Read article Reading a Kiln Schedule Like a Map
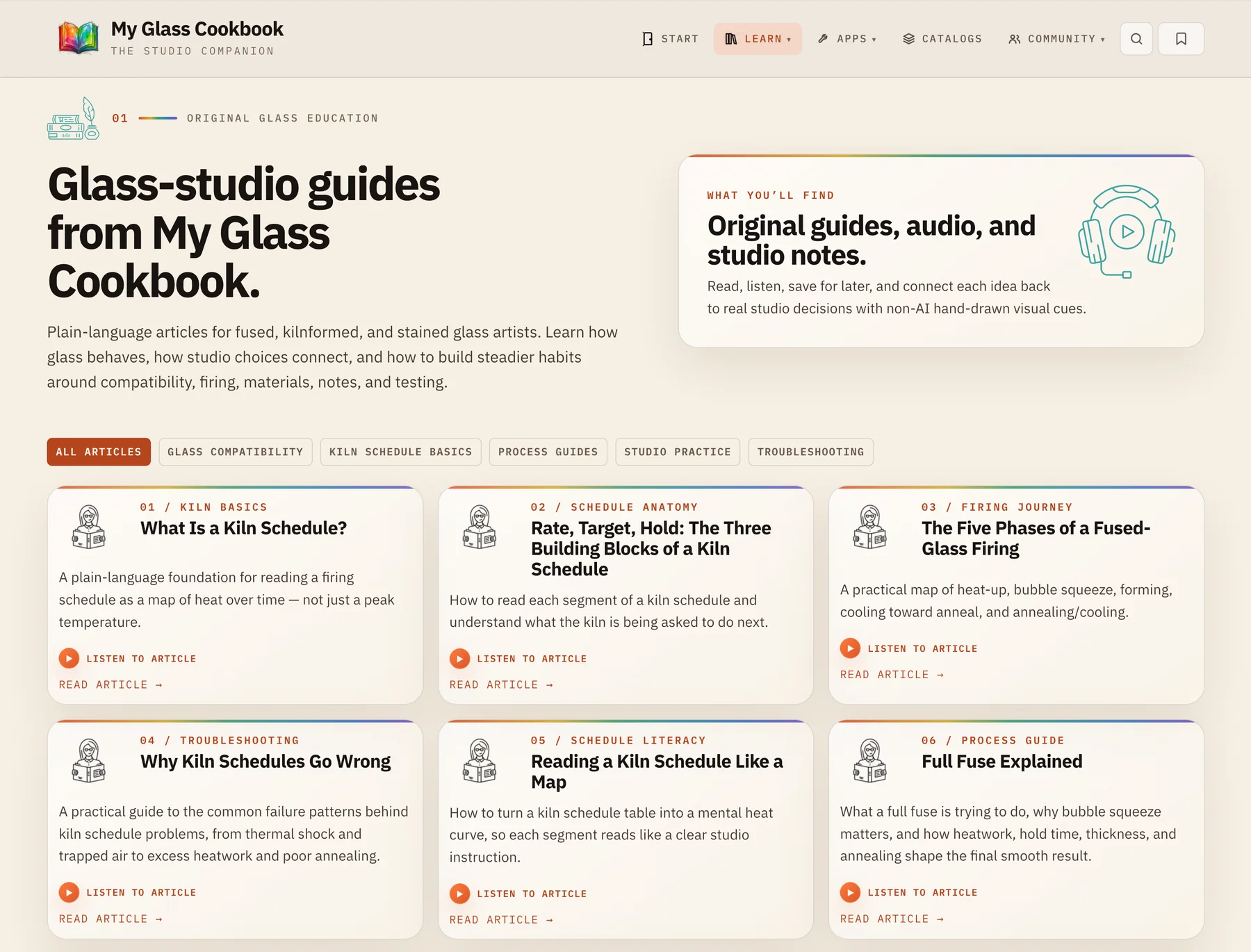The width and height of the screenshot is (1251, 952). (501, 920)
